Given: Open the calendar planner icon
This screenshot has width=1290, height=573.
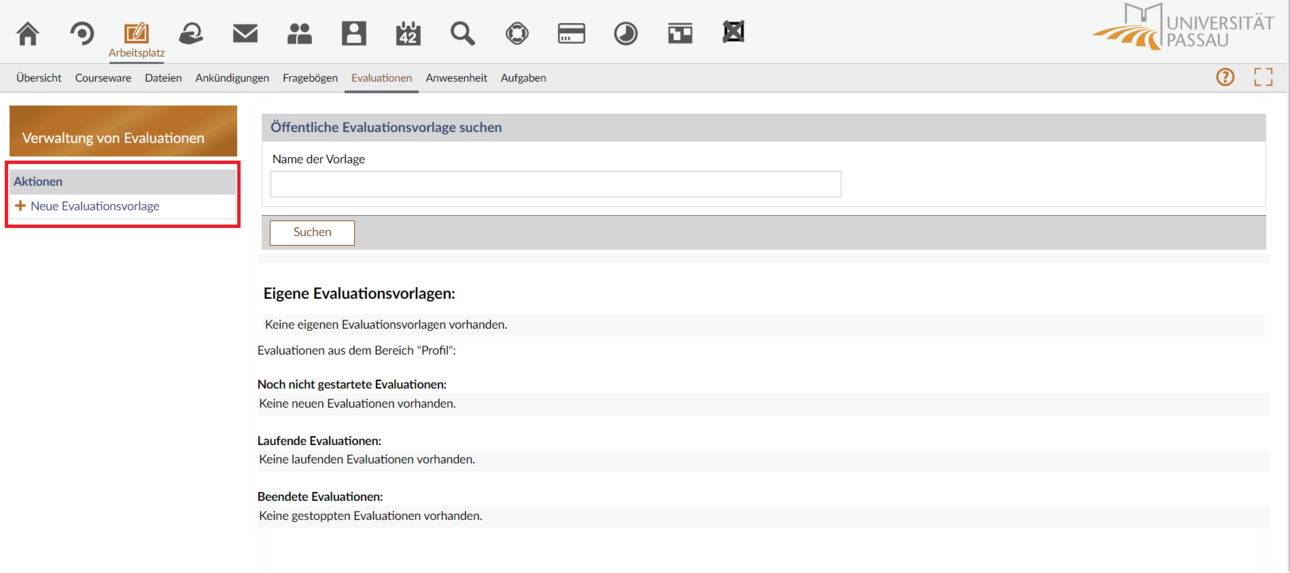Looking at the screenshot, I should click(x=408, y=34).
